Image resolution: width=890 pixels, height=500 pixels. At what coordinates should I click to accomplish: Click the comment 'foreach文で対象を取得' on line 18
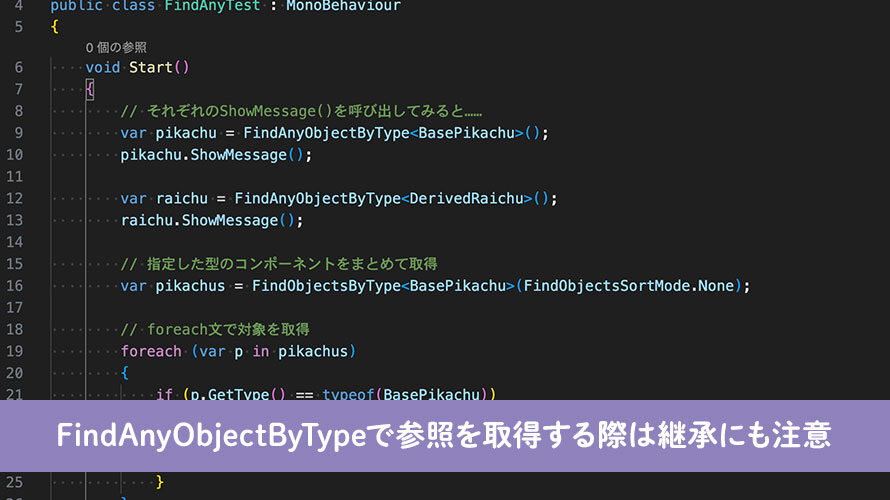[215, 330]
